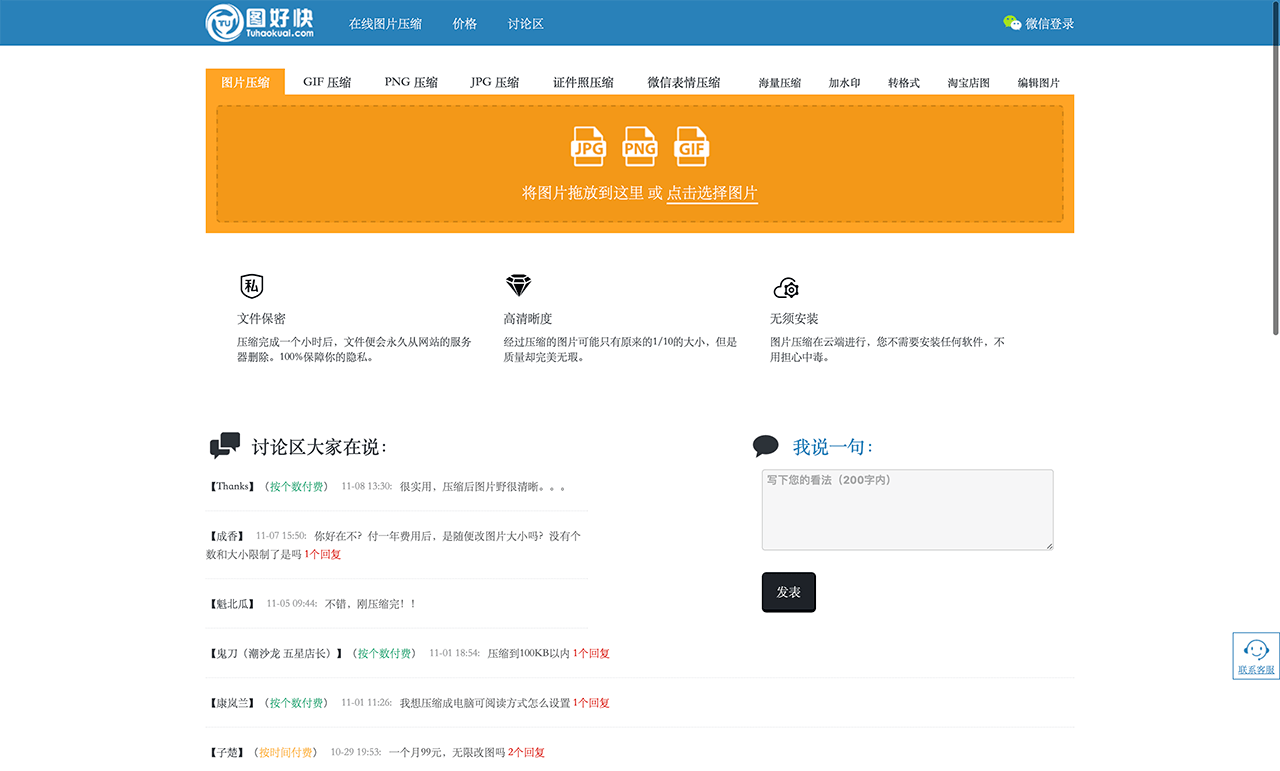Open the 微信表情压缩 tab
Viewport: 1280px width, 771px height.
[684, 83]
